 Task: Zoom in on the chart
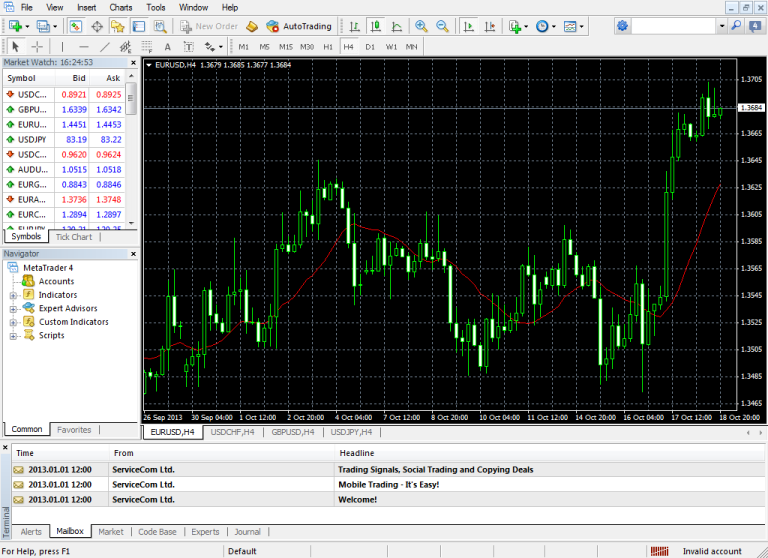pos(421,26)
